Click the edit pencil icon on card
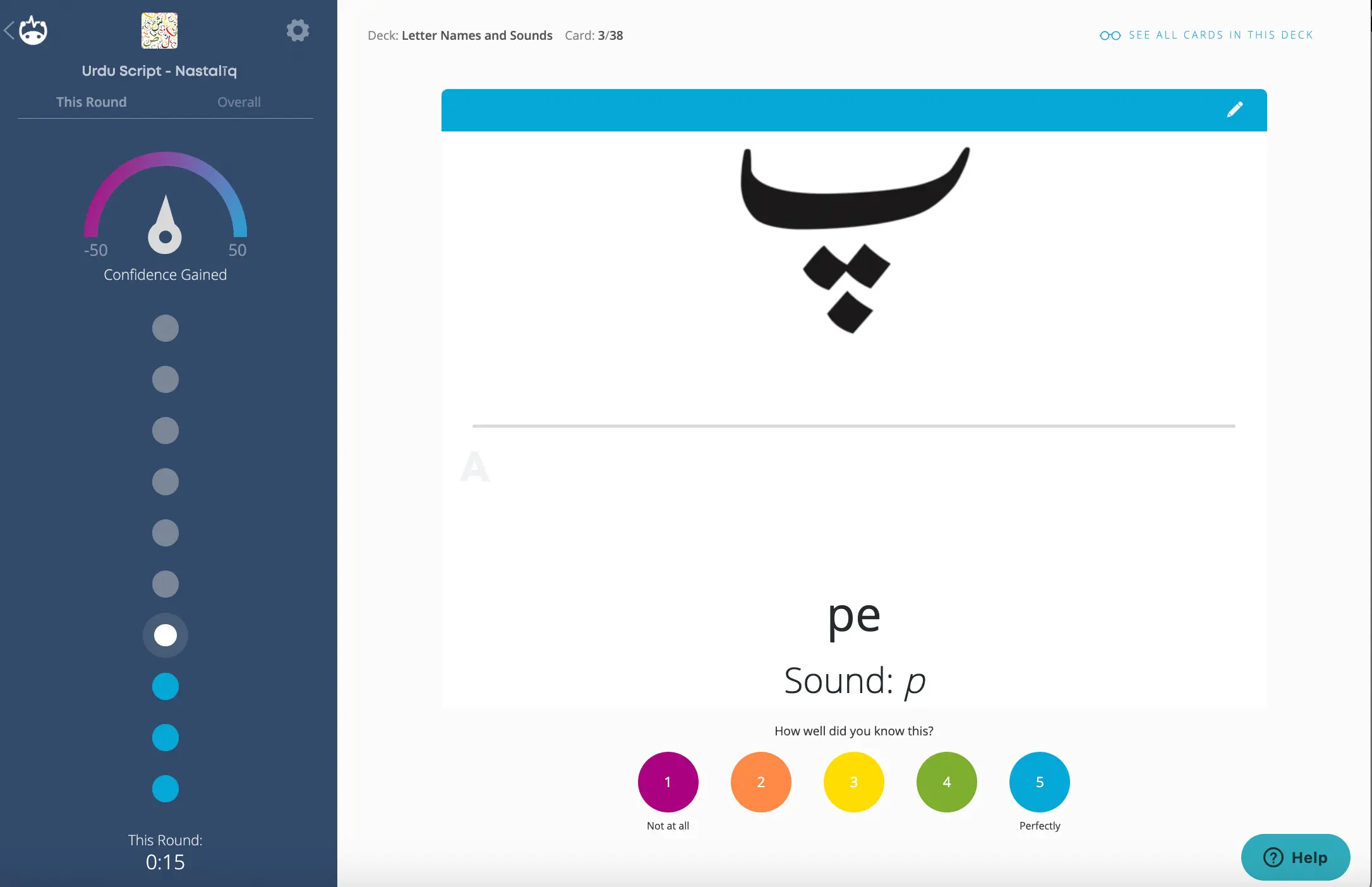Viewport: 1372px width, 887px height. (1237, 110)
